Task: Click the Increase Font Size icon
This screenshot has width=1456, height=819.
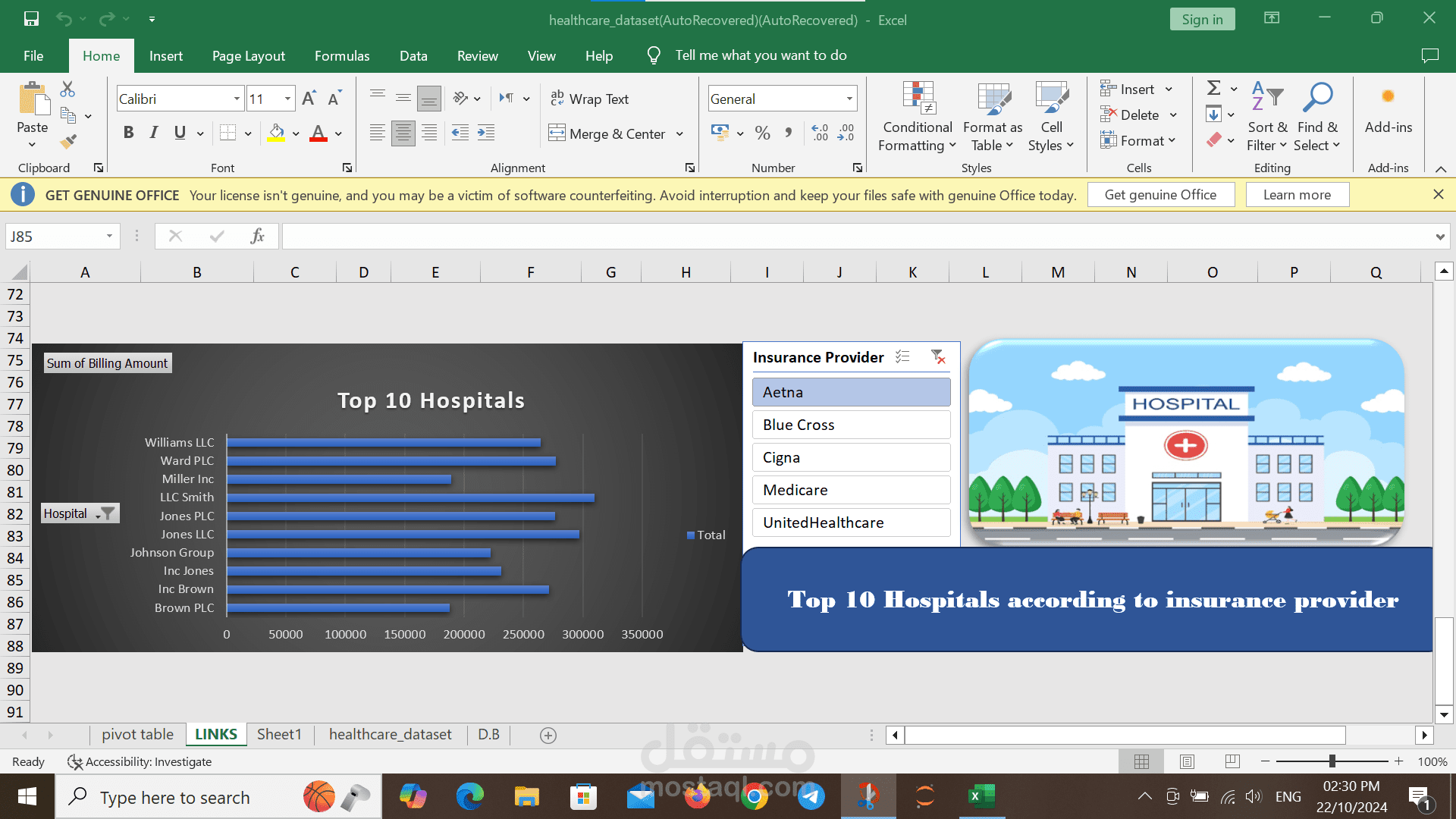Action: pyautogui.click(x=309, y=99)
